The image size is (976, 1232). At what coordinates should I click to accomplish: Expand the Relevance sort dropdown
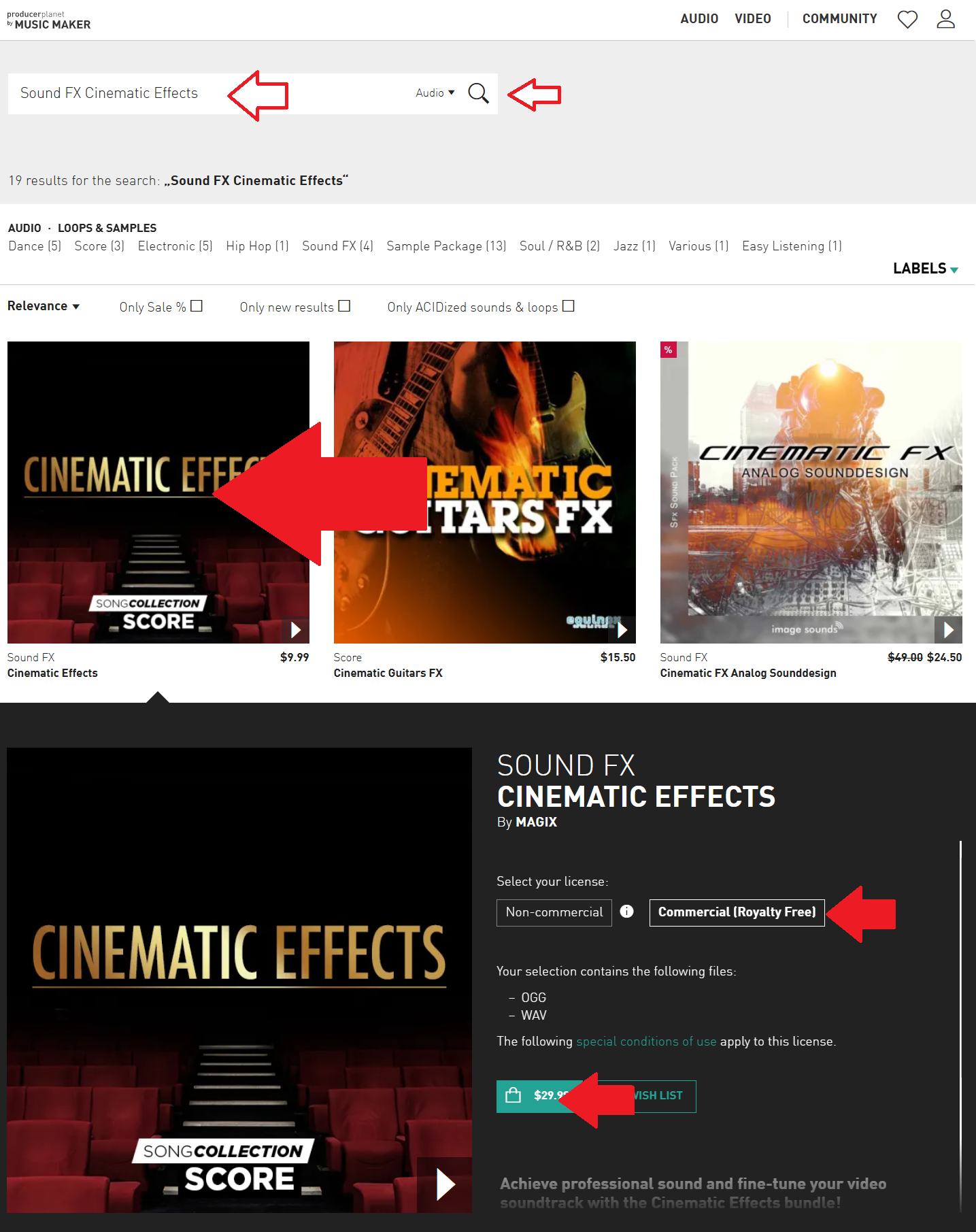(44, 306)
